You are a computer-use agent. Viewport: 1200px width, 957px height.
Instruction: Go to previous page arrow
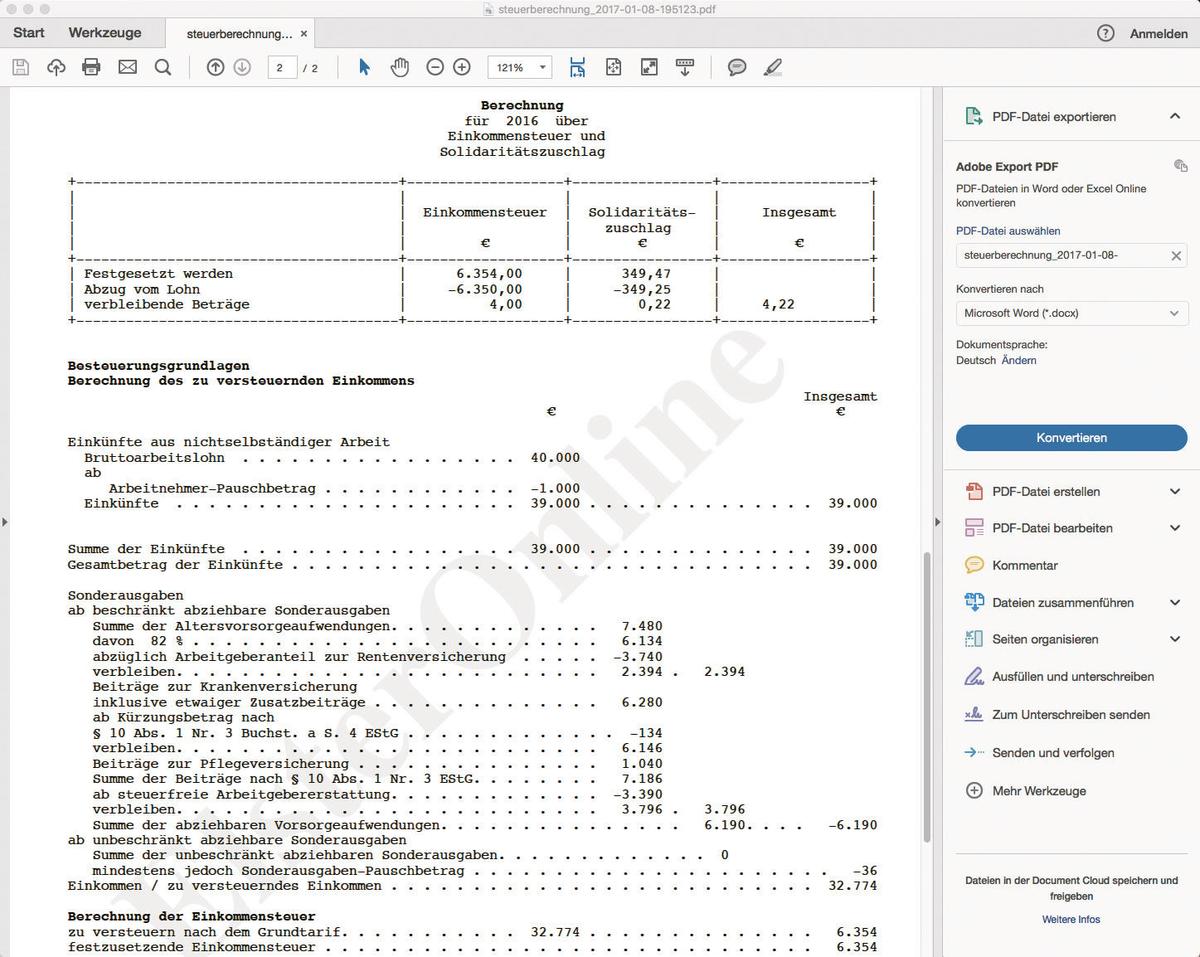pos(215,67)
